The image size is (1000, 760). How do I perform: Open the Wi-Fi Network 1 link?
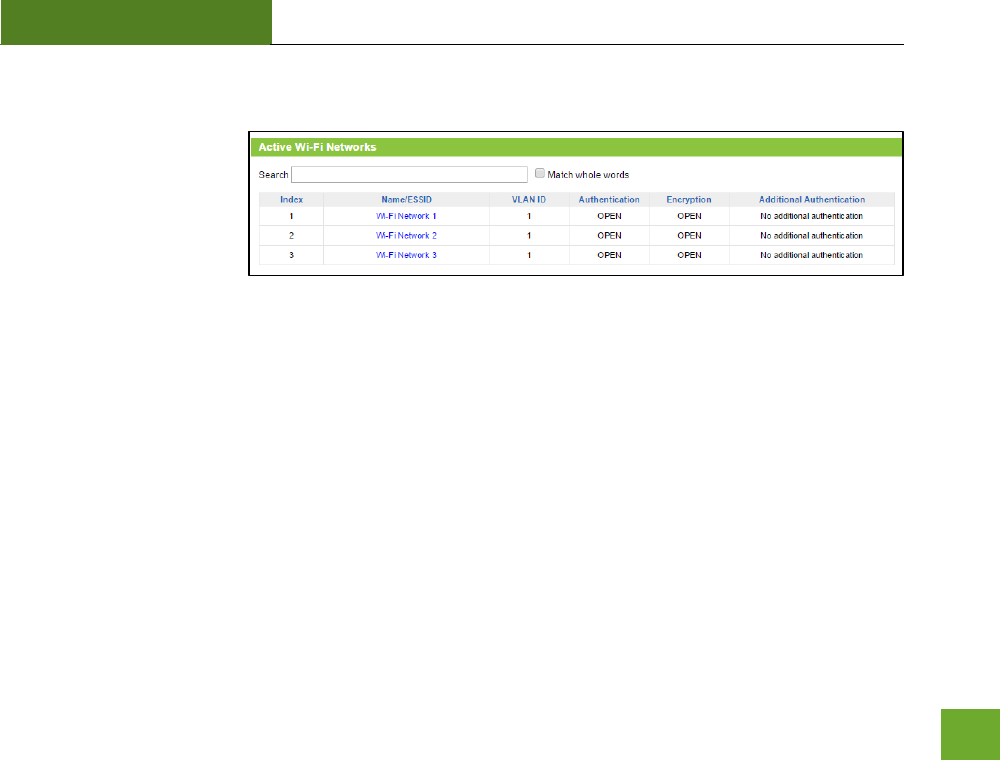[406, 216]
